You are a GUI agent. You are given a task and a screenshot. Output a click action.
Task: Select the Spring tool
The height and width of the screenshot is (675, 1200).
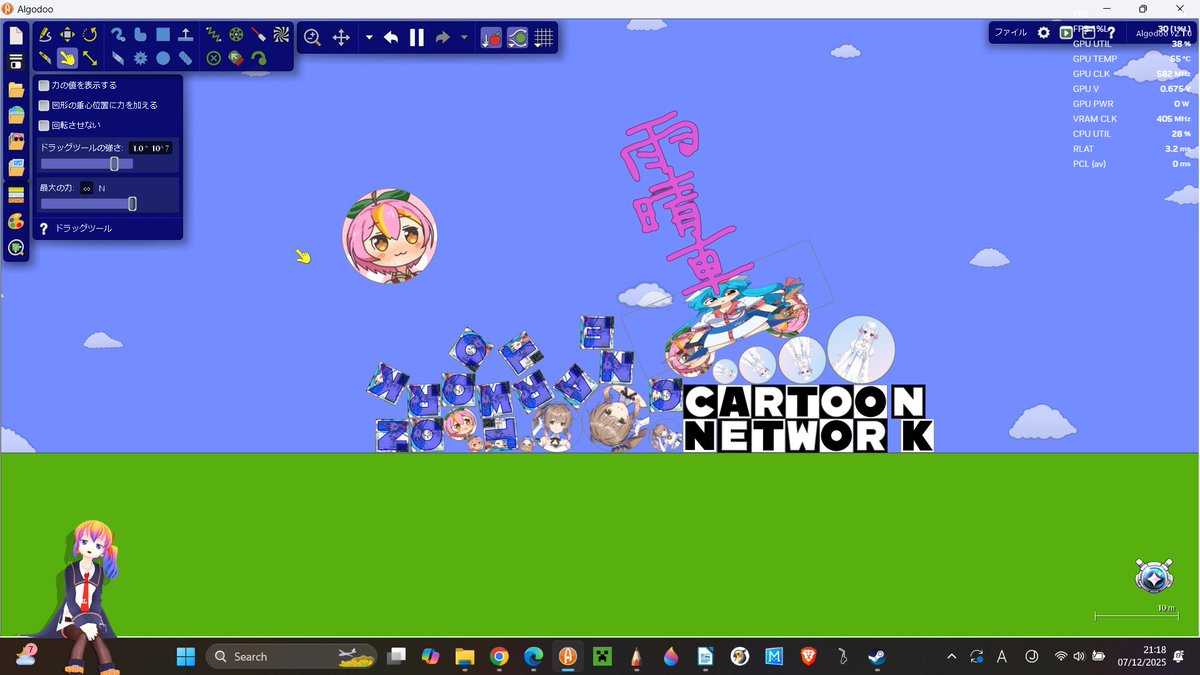(x=213, y=35)
